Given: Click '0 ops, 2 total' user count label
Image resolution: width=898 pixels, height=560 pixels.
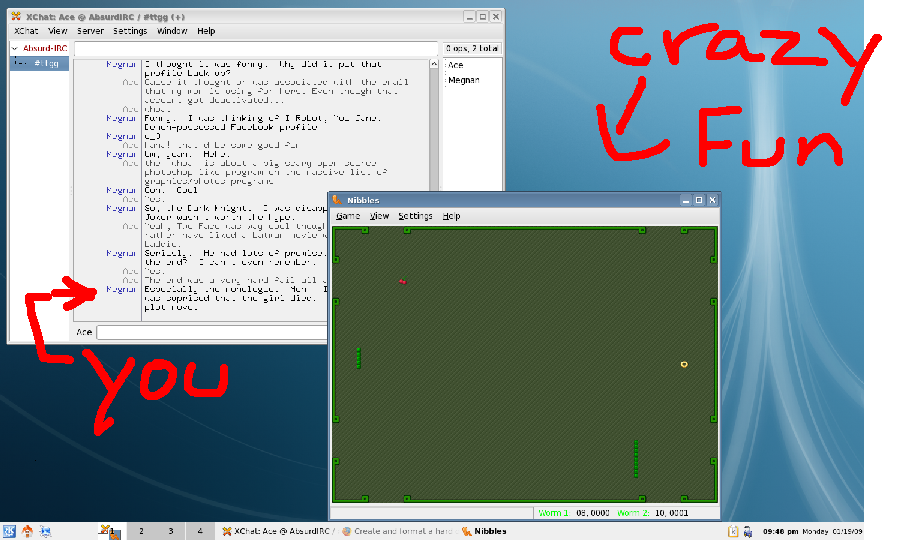Looking at the screenshot, I should tap(472, 49).
